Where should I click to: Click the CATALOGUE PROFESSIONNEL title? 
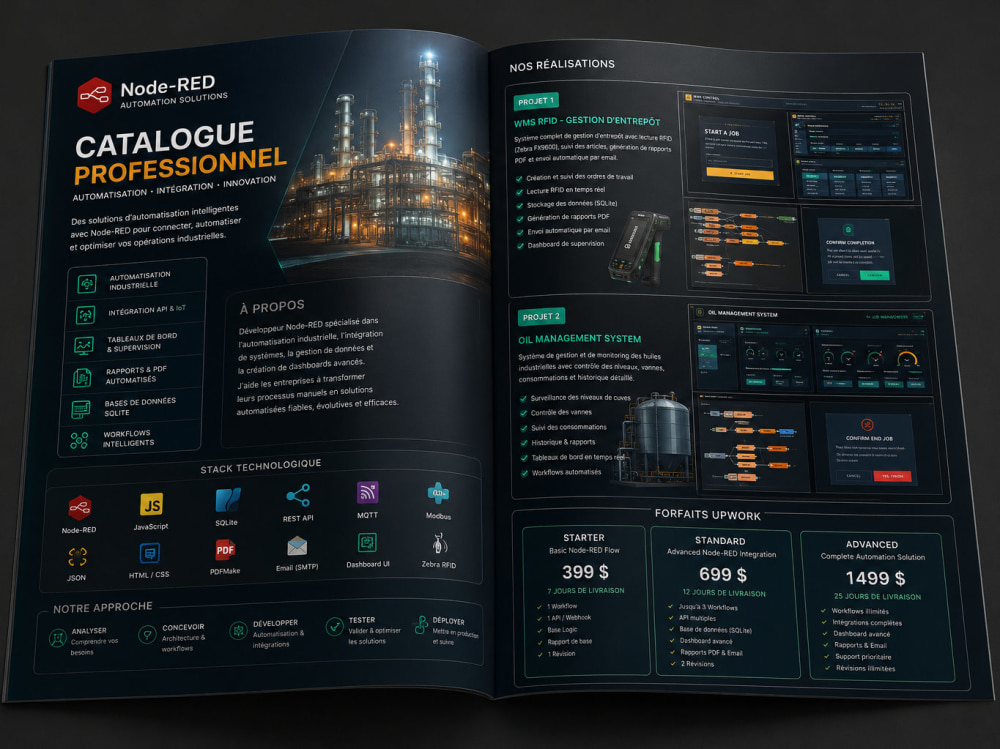click(x=179, y=152)
